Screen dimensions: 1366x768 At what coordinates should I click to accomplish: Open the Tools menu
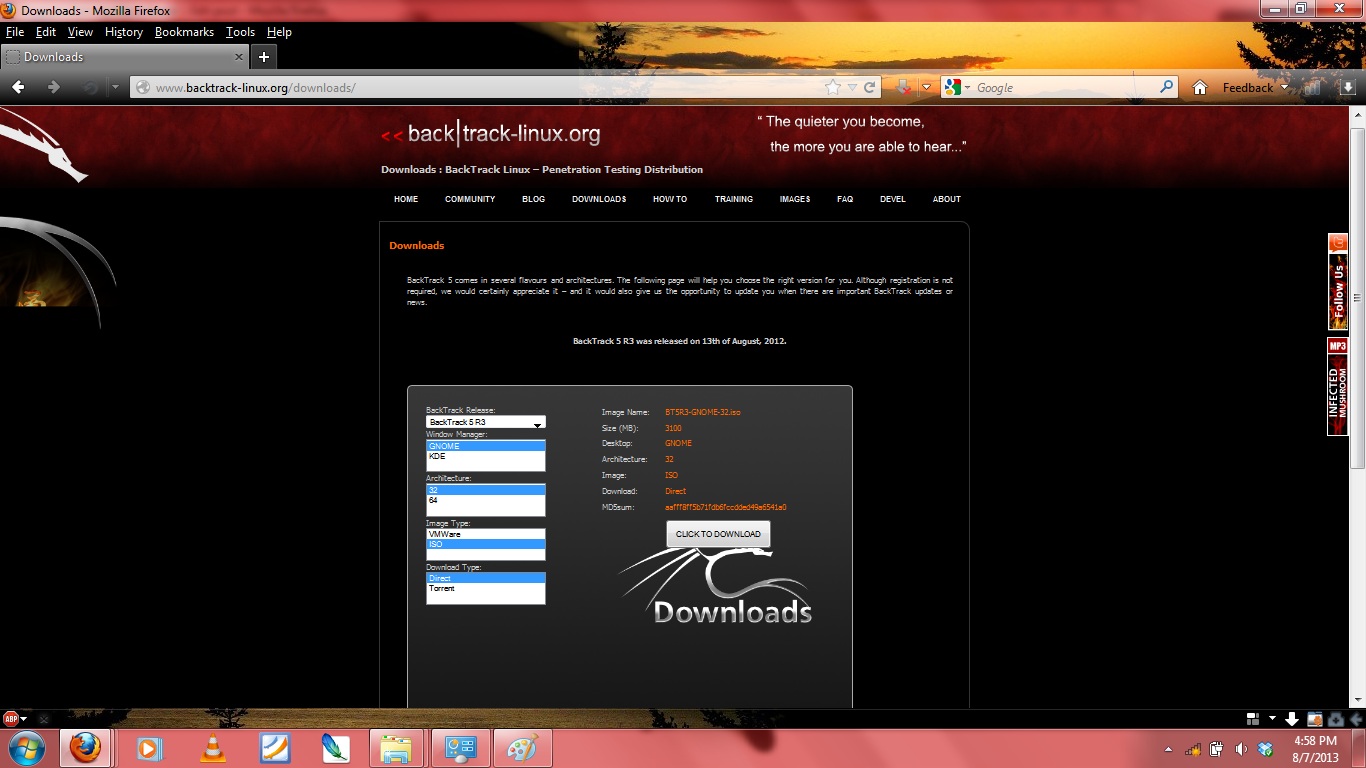(x=240, y=32)
